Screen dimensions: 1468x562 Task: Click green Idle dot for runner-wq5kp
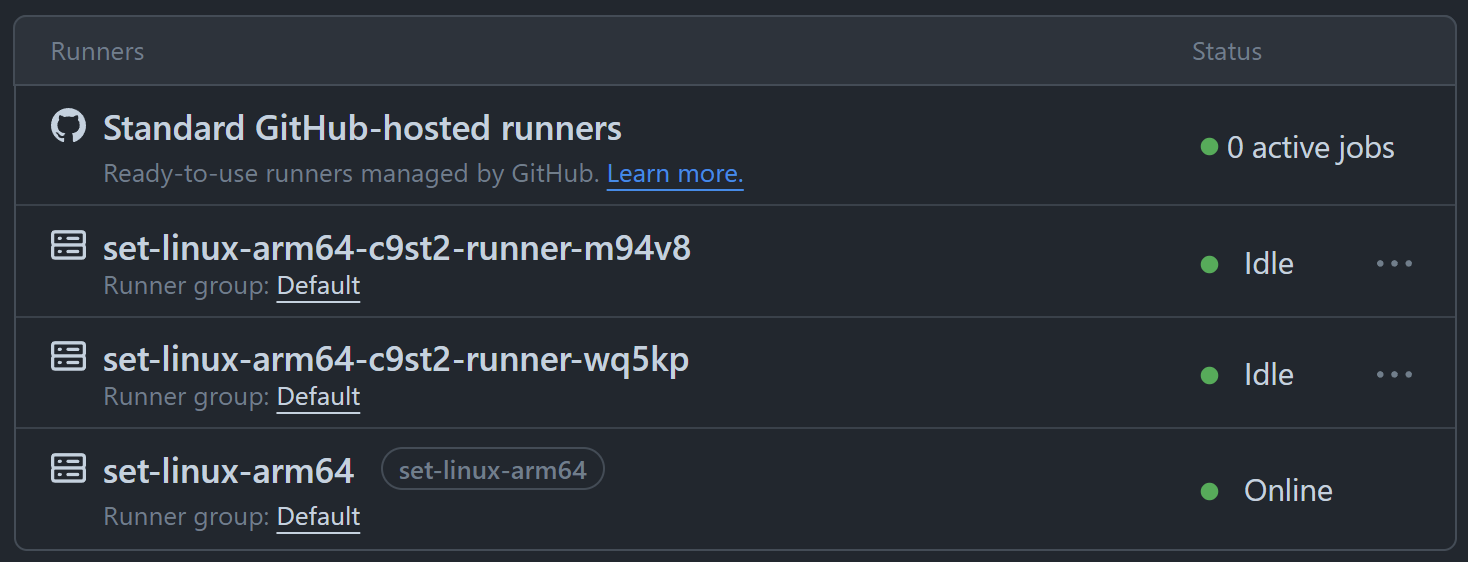(1209, 375)
